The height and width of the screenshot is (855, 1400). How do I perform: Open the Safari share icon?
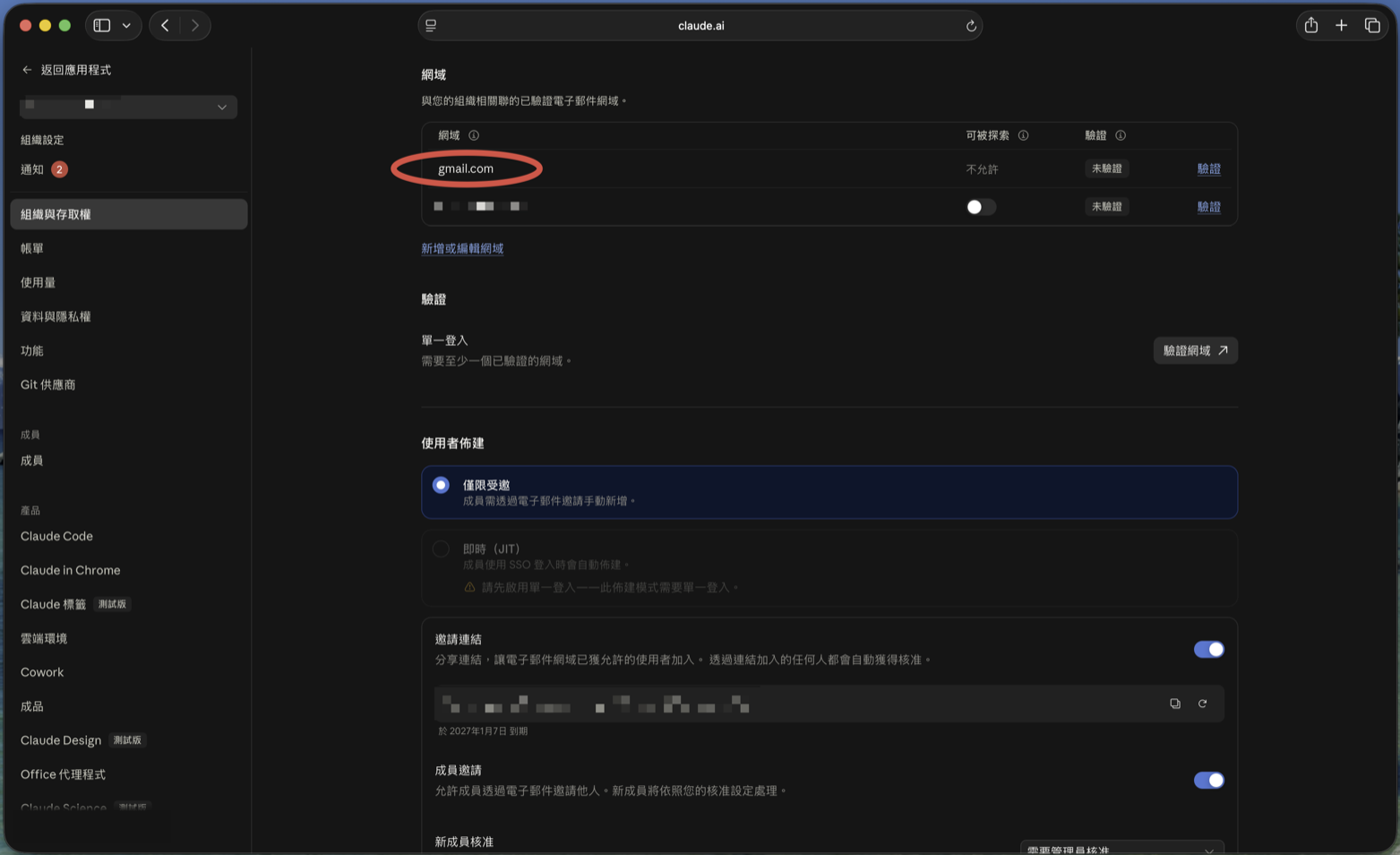1311,25
